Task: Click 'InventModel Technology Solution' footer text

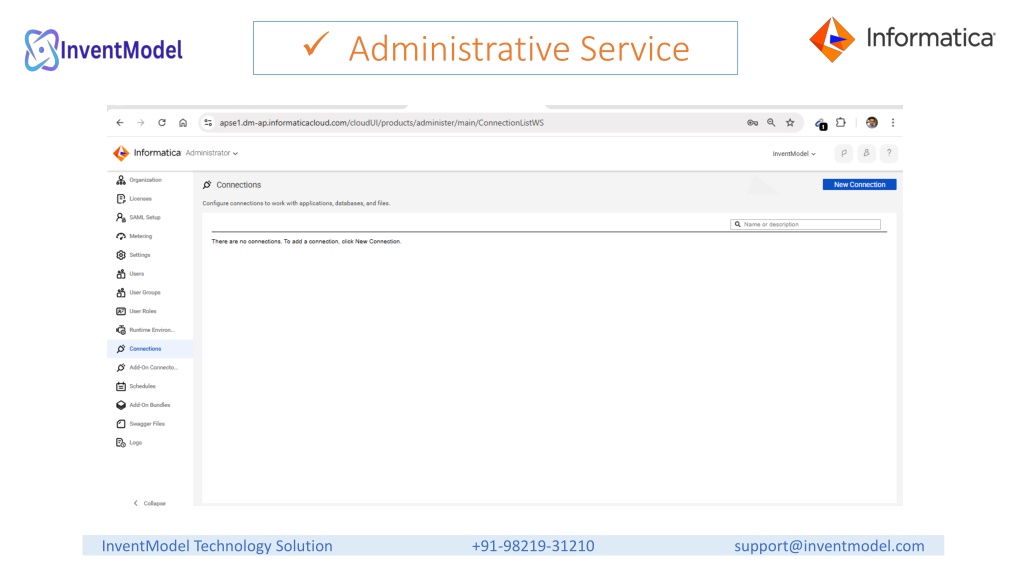Action: click(217, 546)
